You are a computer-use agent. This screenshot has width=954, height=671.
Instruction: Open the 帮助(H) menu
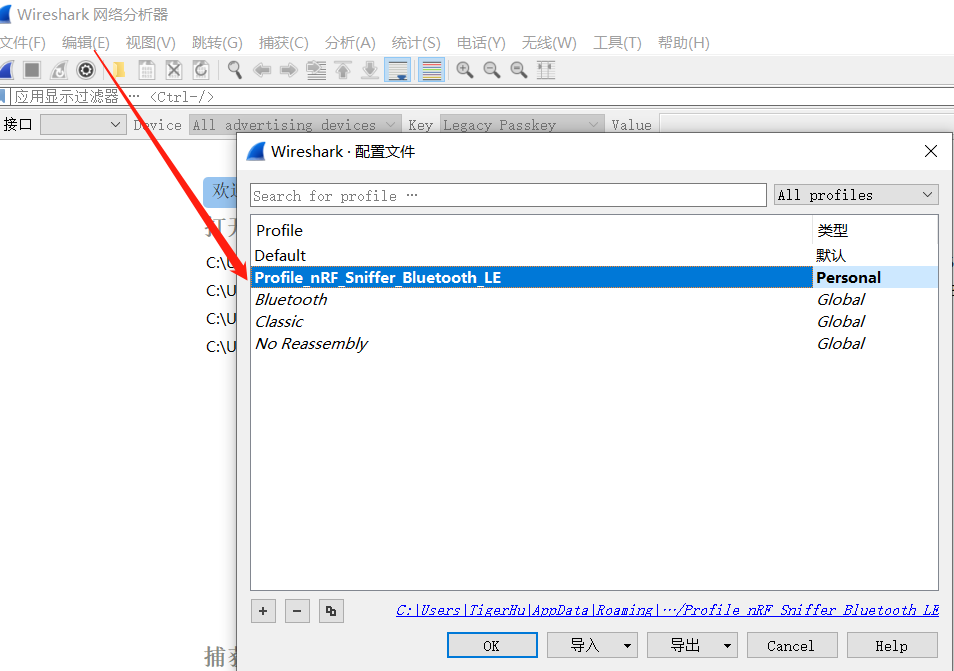(684, 43)
